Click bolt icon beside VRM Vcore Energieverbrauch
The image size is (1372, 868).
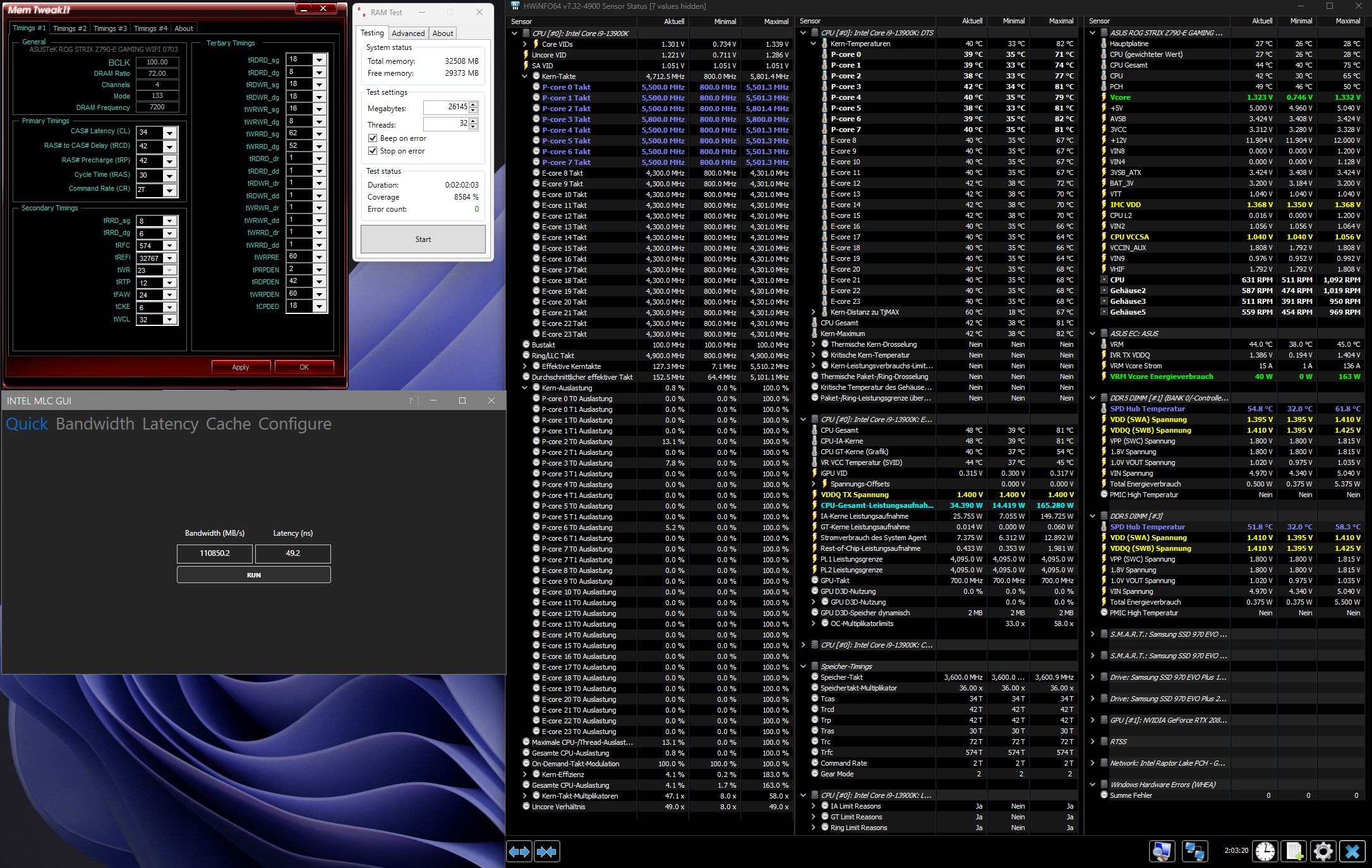click(x=1104, y=377)
